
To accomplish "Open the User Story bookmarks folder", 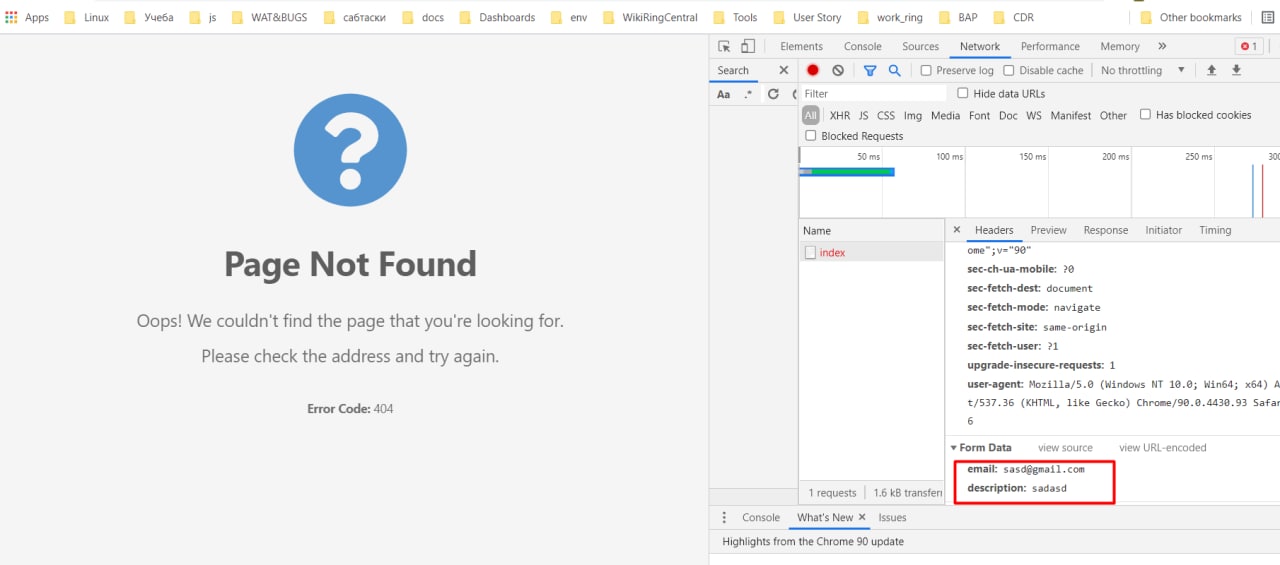I will tap(807, 17).
